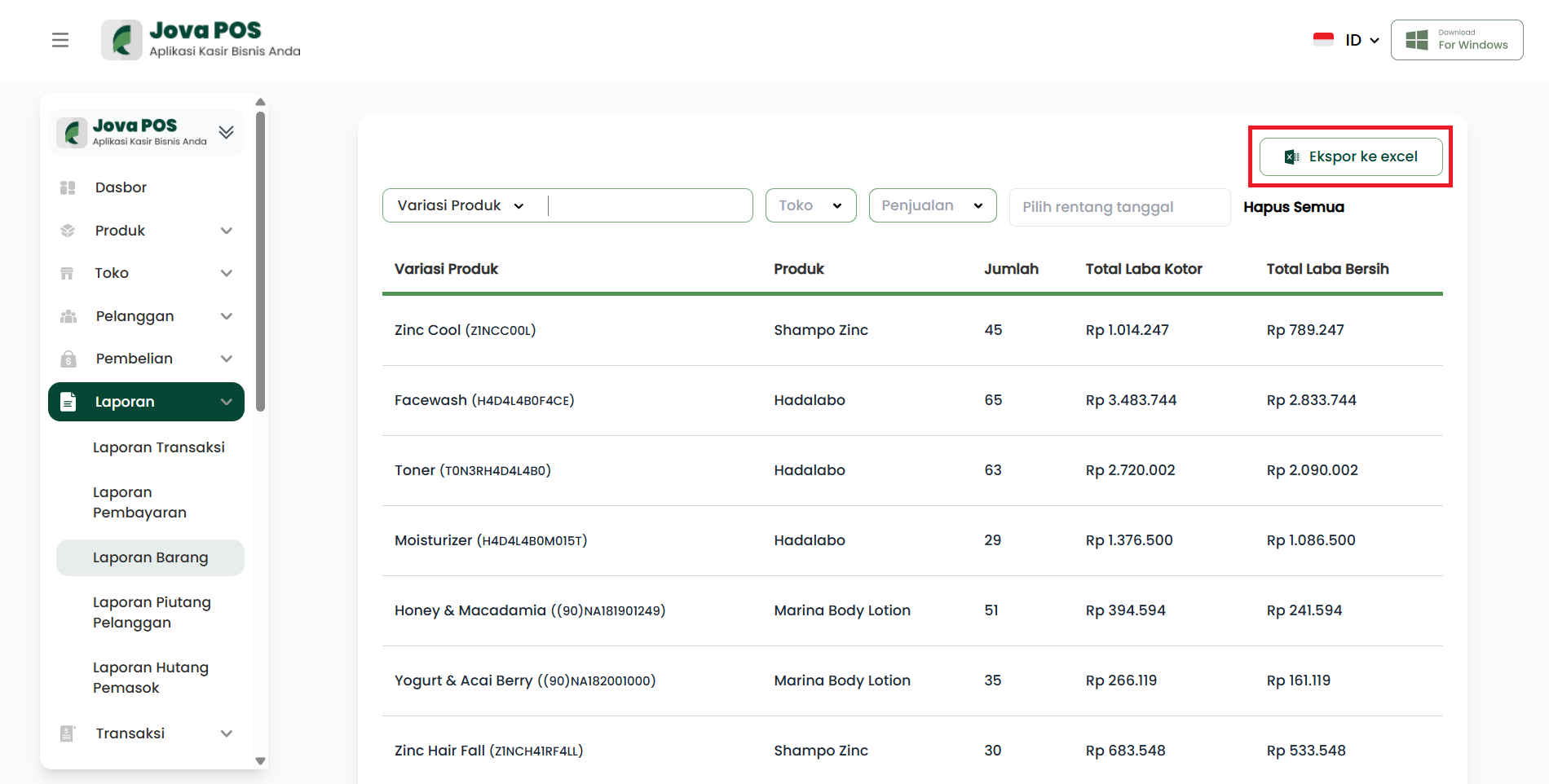Click the Dasbor grid icon in sidebar
1549x784 pixels.
point(68,187)
